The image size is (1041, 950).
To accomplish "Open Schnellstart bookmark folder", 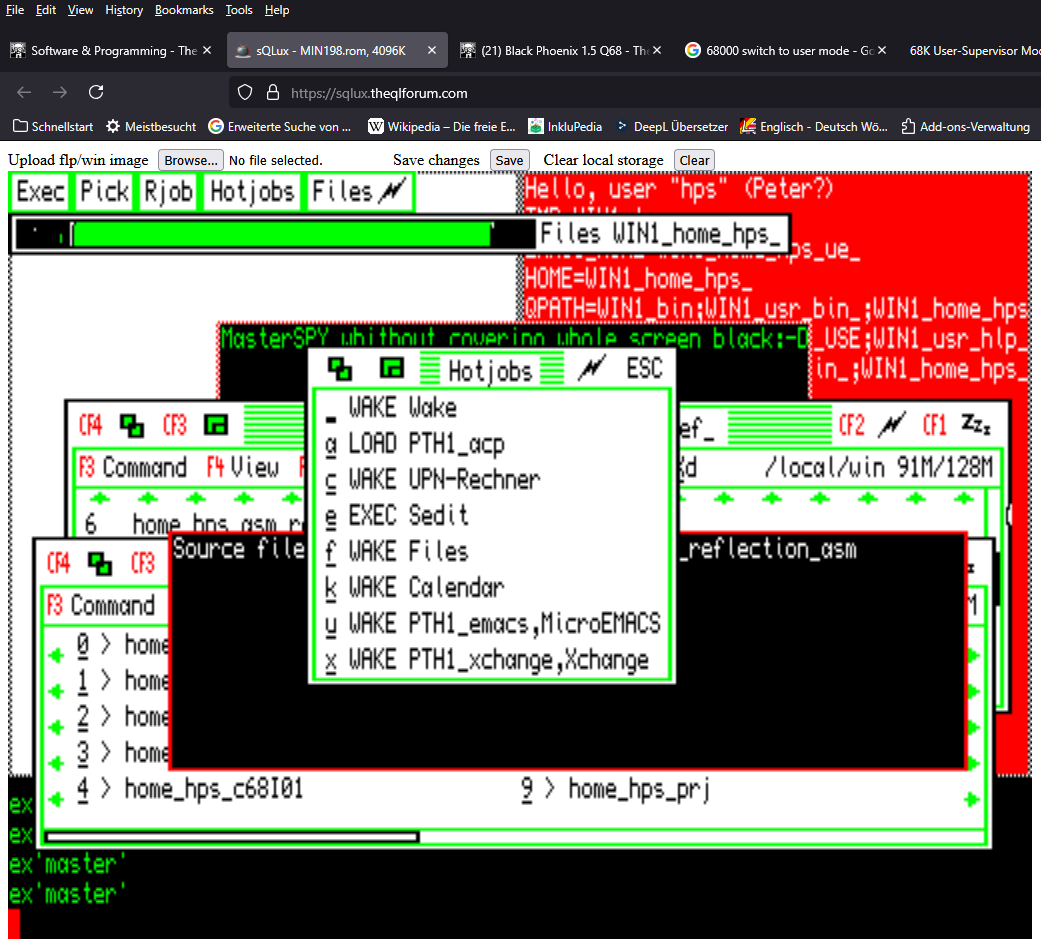I will pyautogui.click(x=53, y=126).
